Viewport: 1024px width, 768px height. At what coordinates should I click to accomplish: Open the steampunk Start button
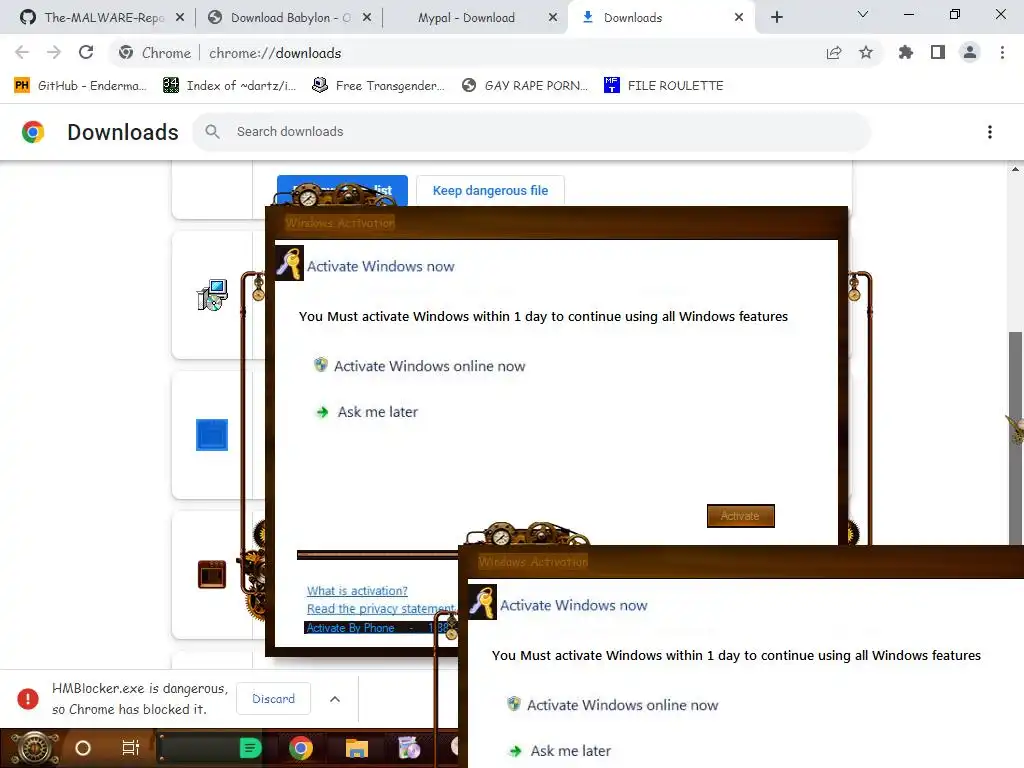34,748
